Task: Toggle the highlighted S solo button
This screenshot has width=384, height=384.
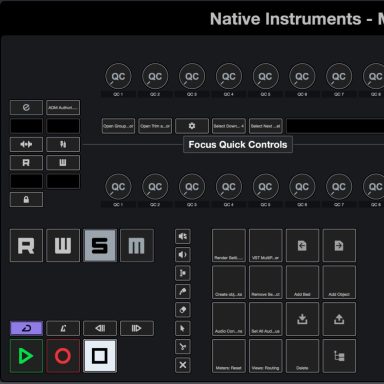Action: point(100,245)
